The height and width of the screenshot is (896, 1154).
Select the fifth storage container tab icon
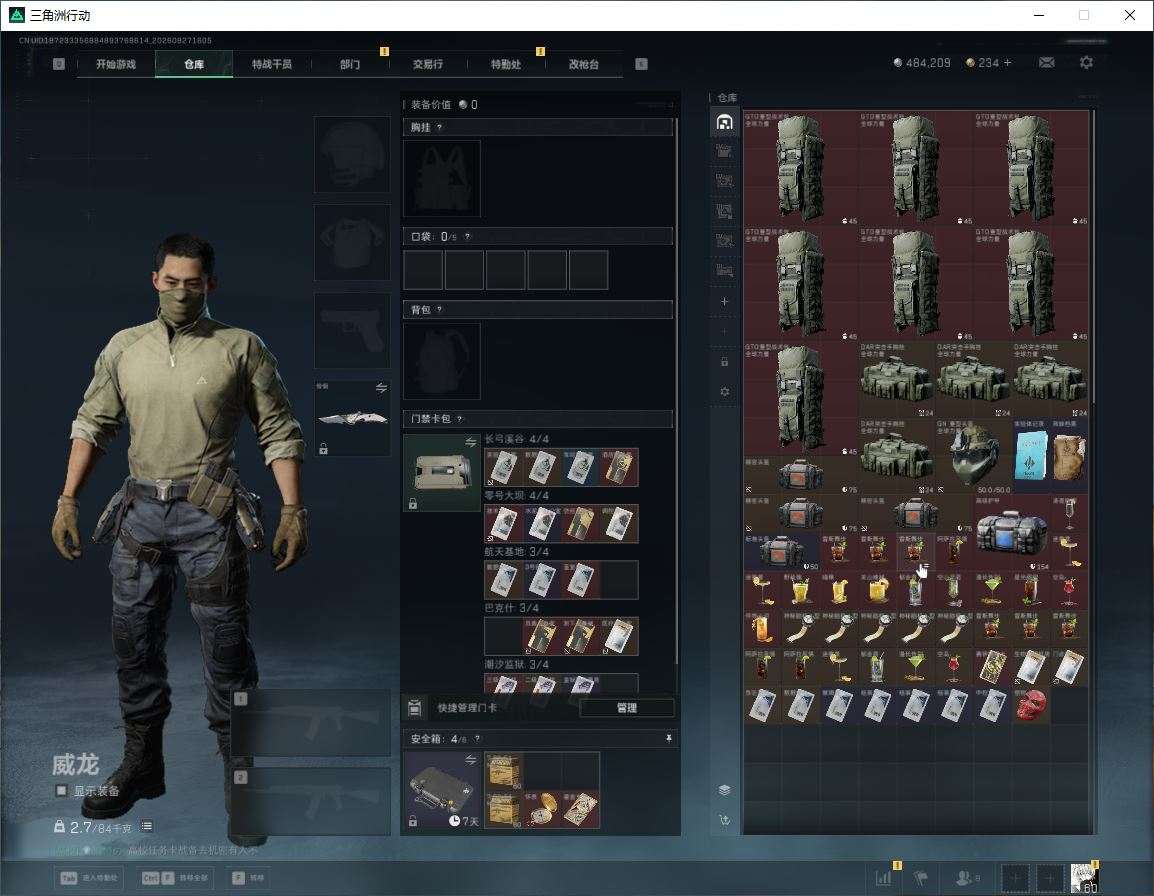[x=724, y=241]
